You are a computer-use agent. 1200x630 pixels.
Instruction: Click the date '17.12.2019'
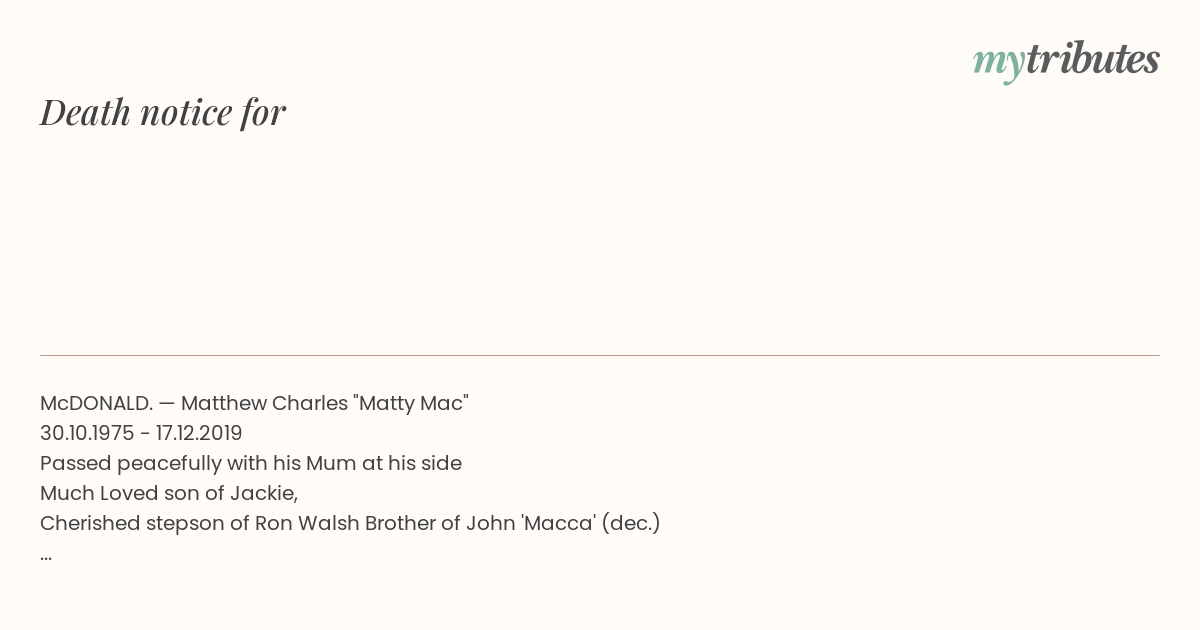tap(199, 433)
